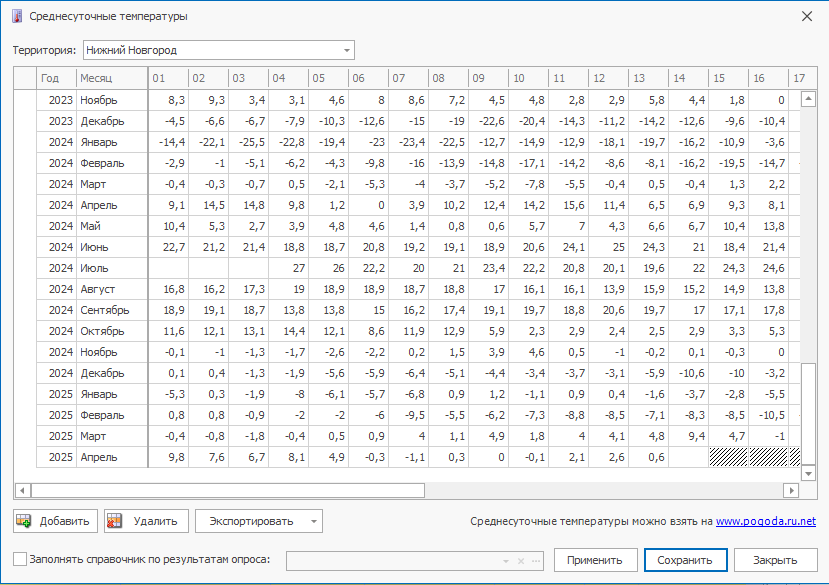Viewport: 829px width, 585px height.
Task: Select day 16 value 13,8 for Май 2024
Action: 768,226
